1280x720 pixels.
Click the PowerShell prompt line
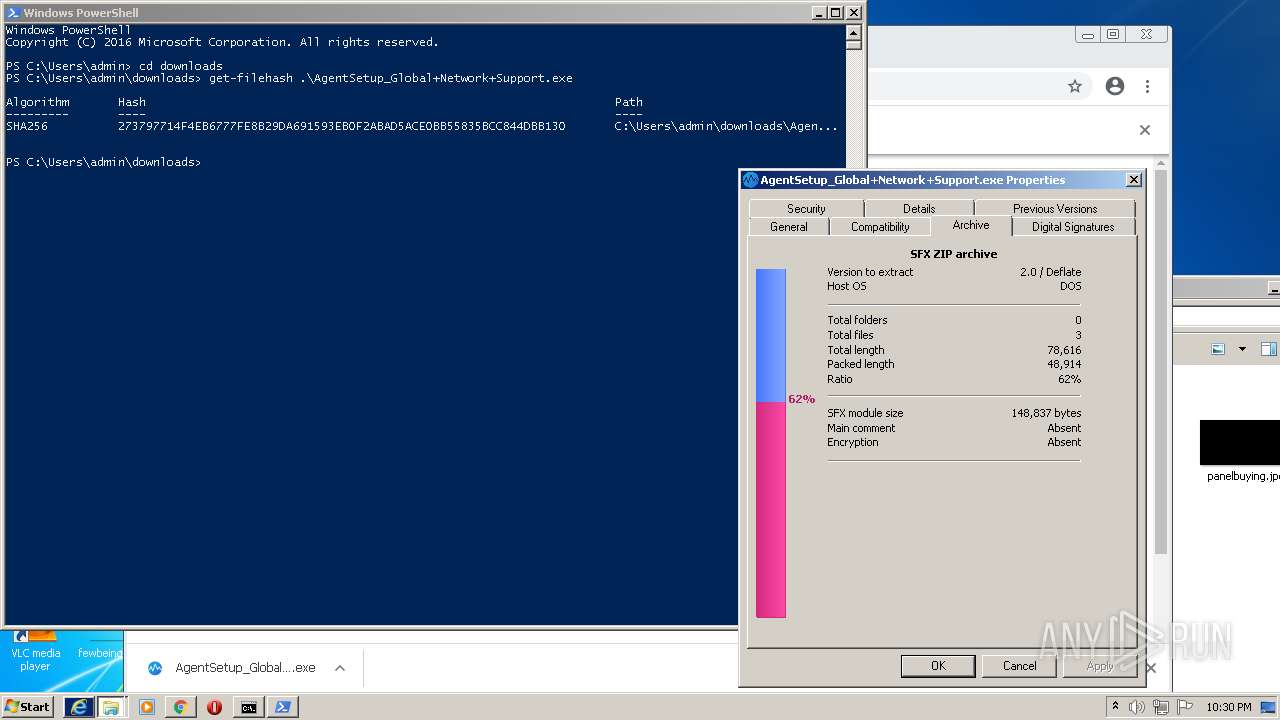tap(103, 162)
